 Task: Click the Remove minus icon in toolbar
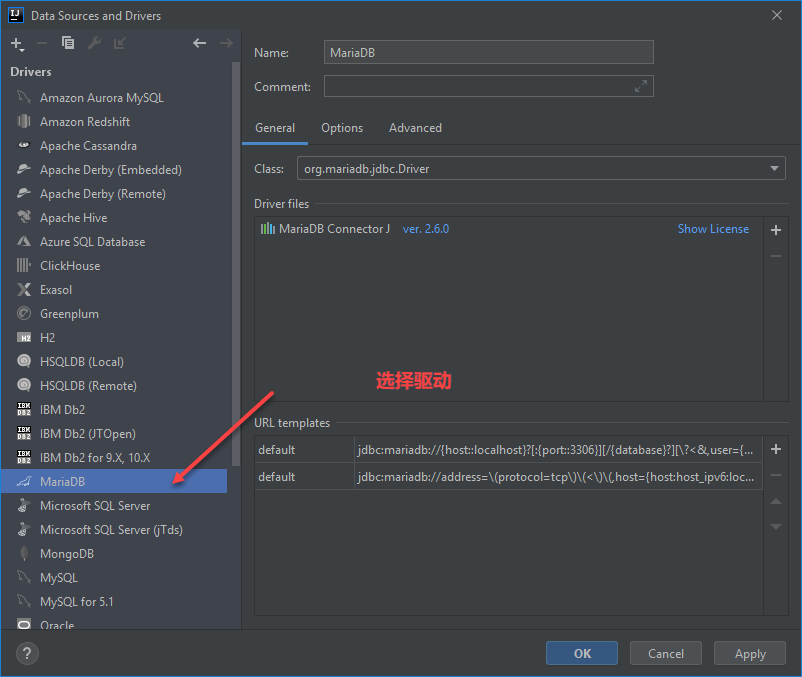(x=42, y=43)
